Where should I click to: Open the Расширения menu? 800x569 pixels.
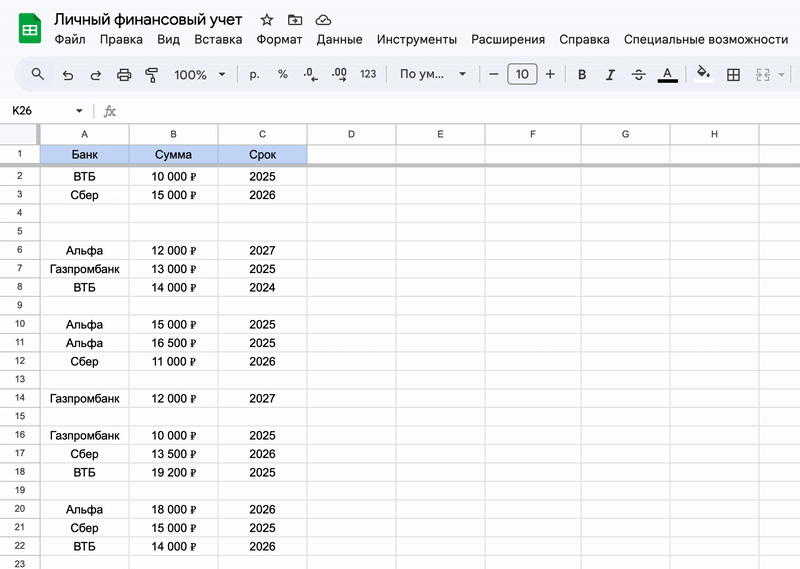pos(508,39)
